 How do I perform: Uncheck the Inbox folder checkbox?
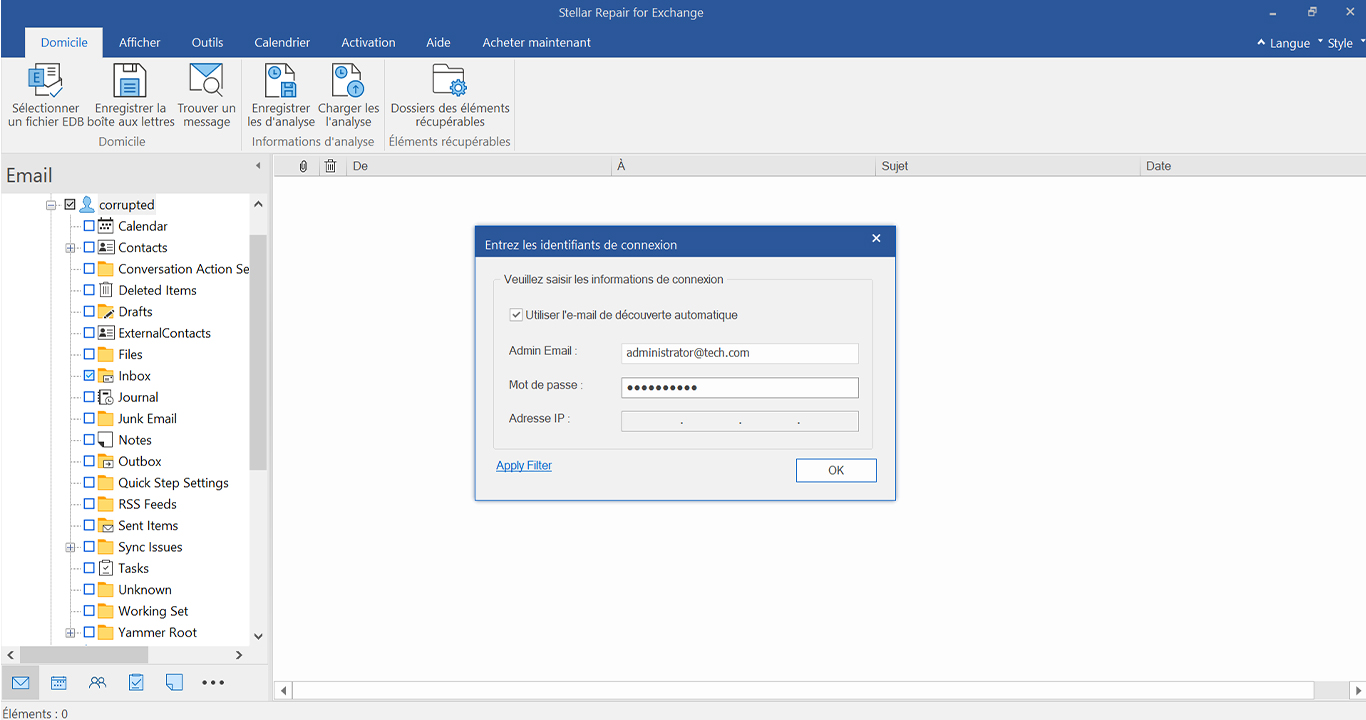89,376
